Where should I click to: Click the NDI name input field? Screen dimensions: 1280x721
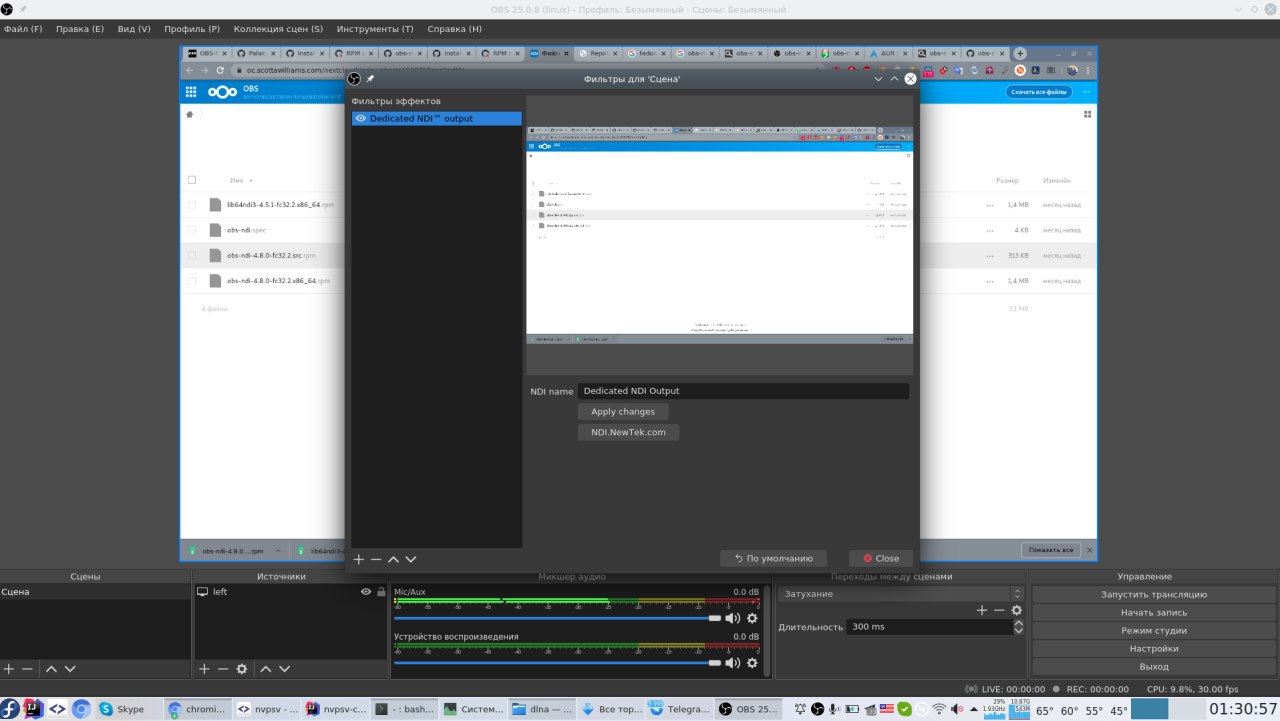tap(743, 391)
